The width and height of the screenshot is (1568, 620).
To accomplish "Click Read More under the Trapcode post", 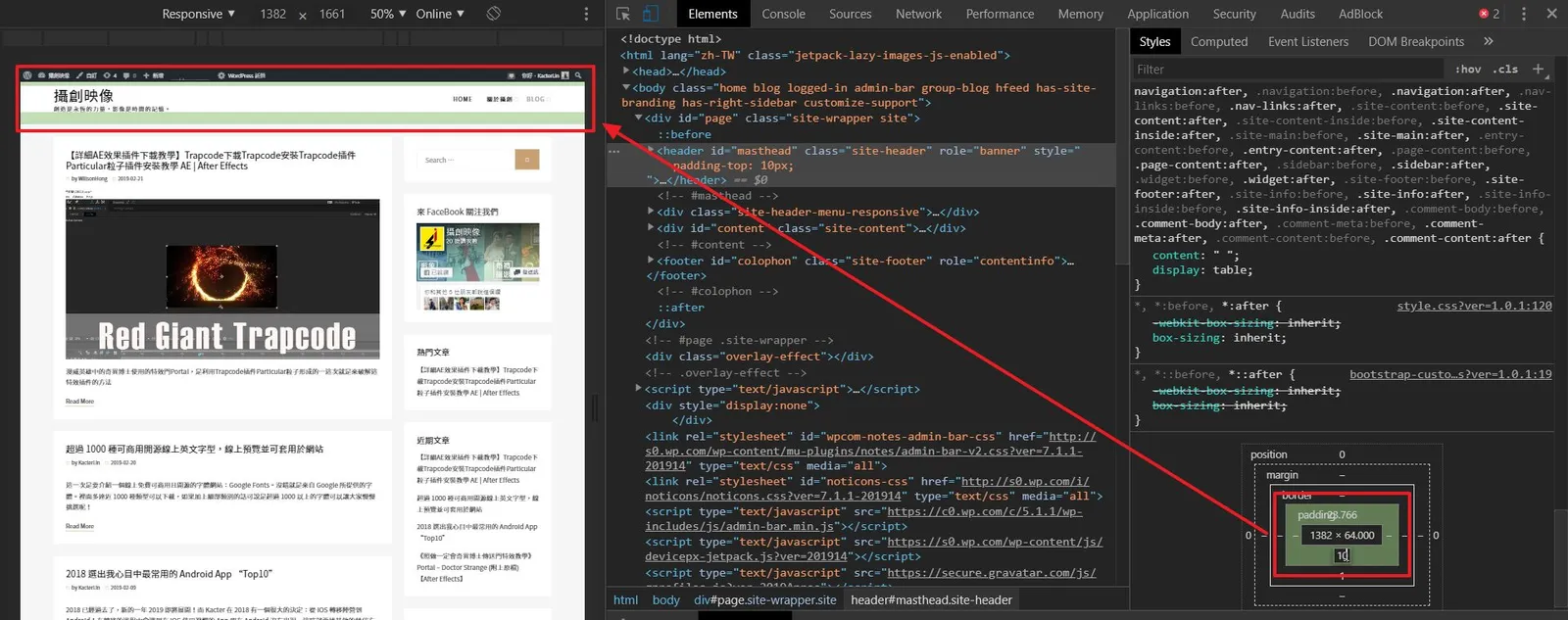I will click(79, 402).
